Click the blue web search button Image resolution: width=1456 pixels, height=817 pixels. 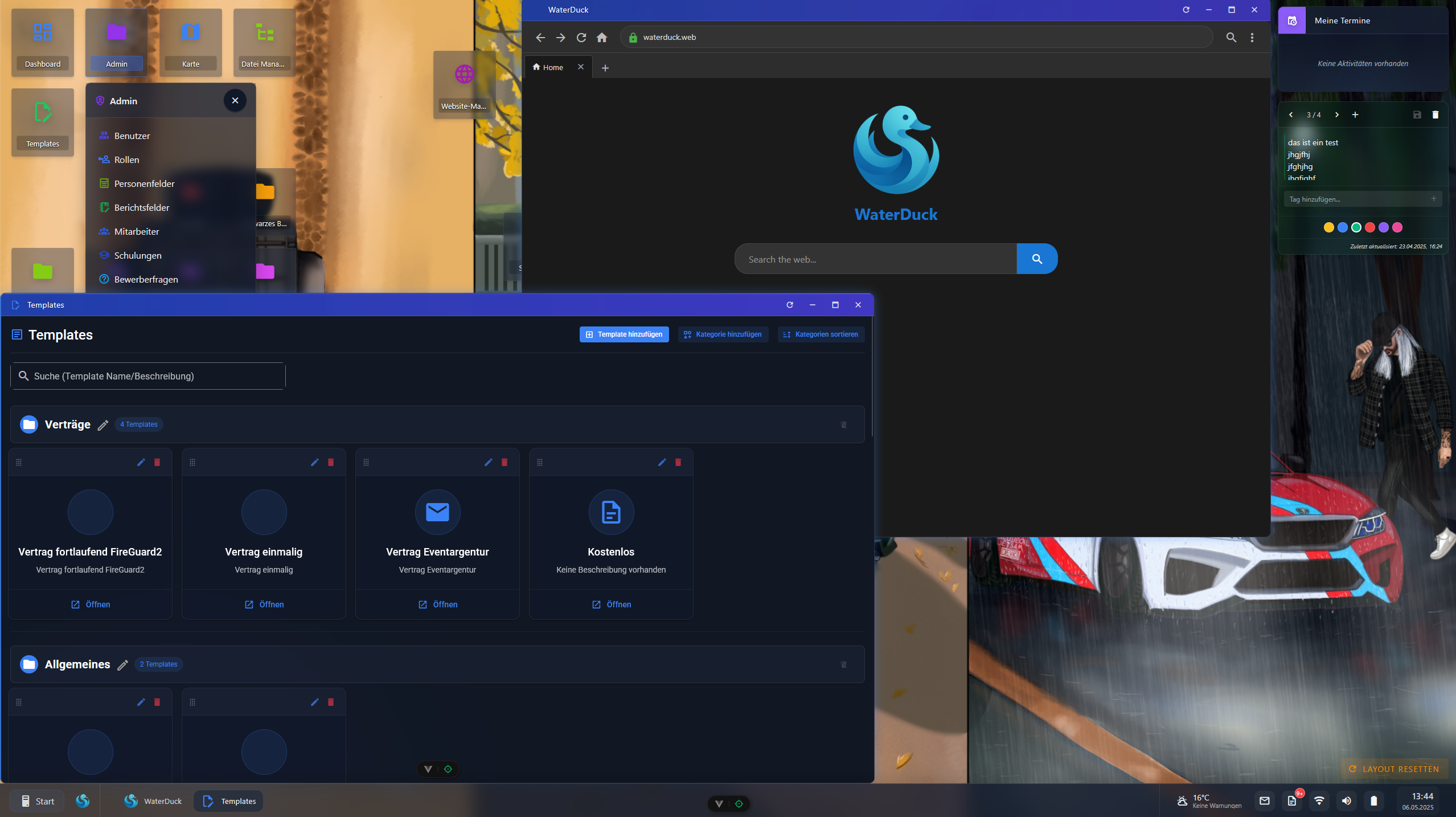1037,259
